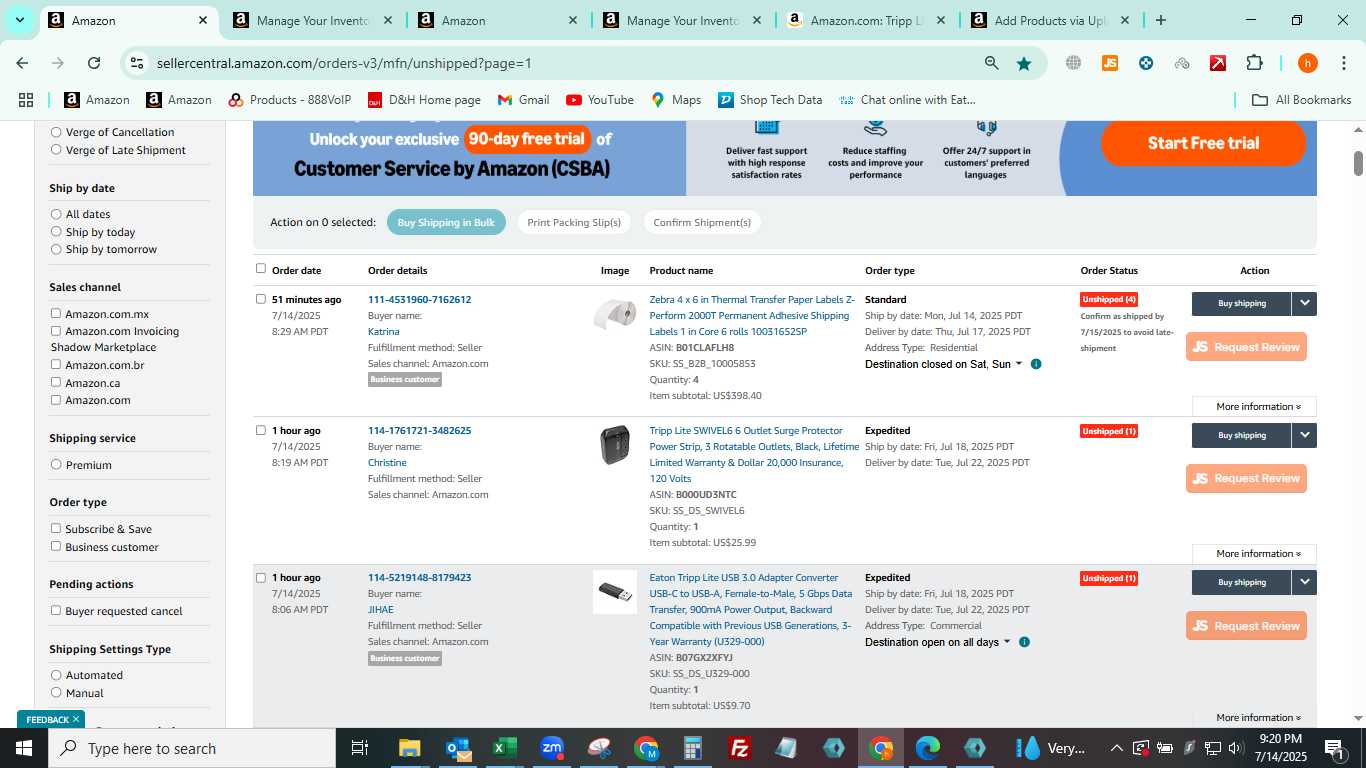Select Ship by tomorrow filter
Screen dimensions: 1366x768
point(56,249)
